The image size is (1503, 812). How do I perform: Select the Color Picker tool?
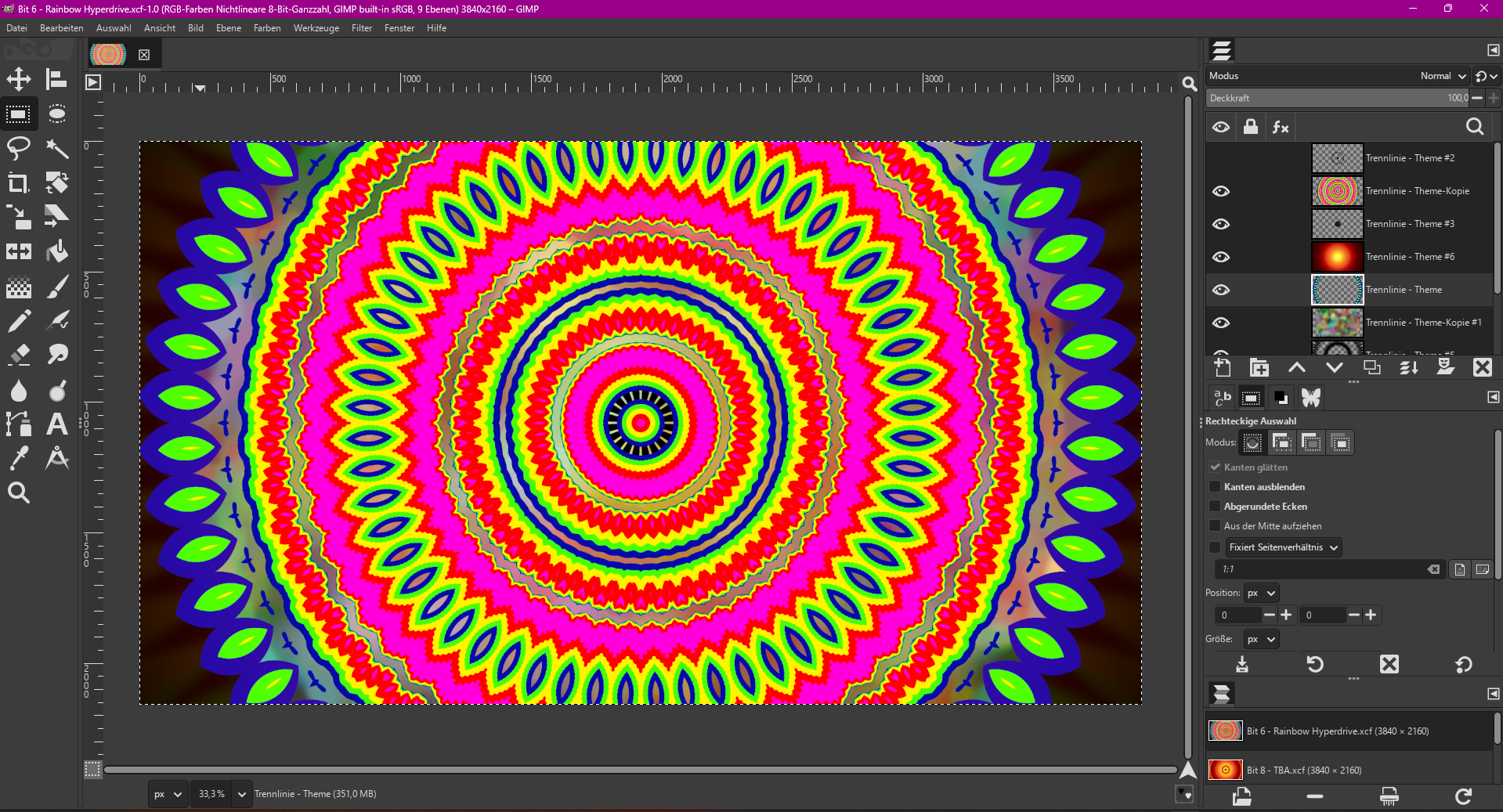click(x=19, y=458)
